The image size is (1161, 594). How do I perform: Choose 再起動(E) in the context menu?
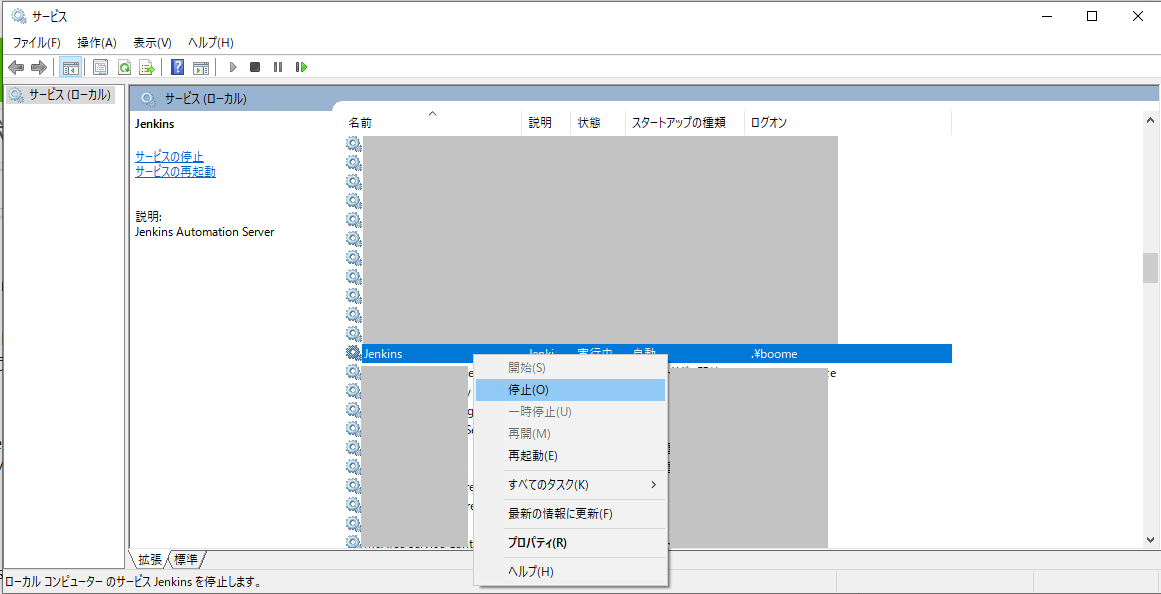click(x=570, y=455)
